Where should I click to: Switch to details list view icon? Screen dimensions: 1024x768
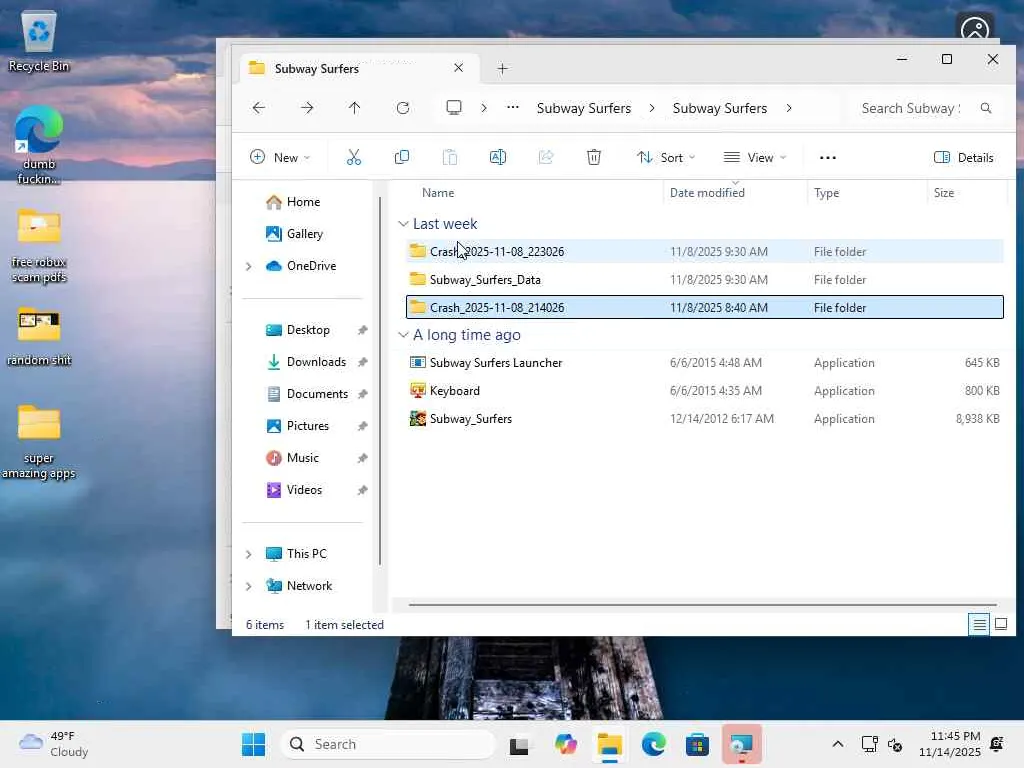tap(979, 624)
